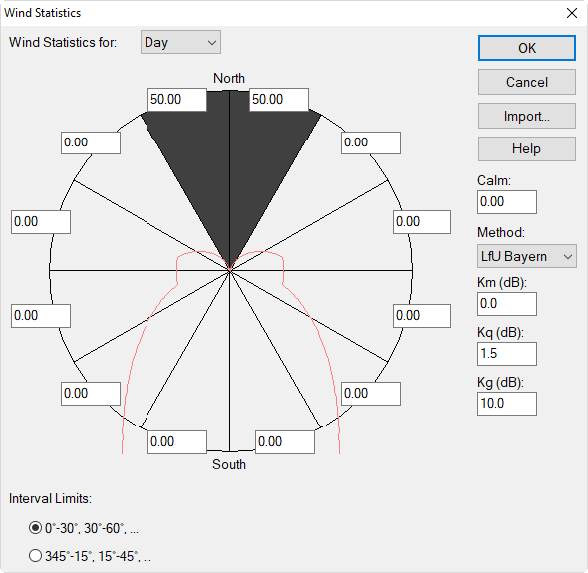Click the dark filled north wind sector
588x573 pixels.
pyautogui.click(x=230, y=169)
